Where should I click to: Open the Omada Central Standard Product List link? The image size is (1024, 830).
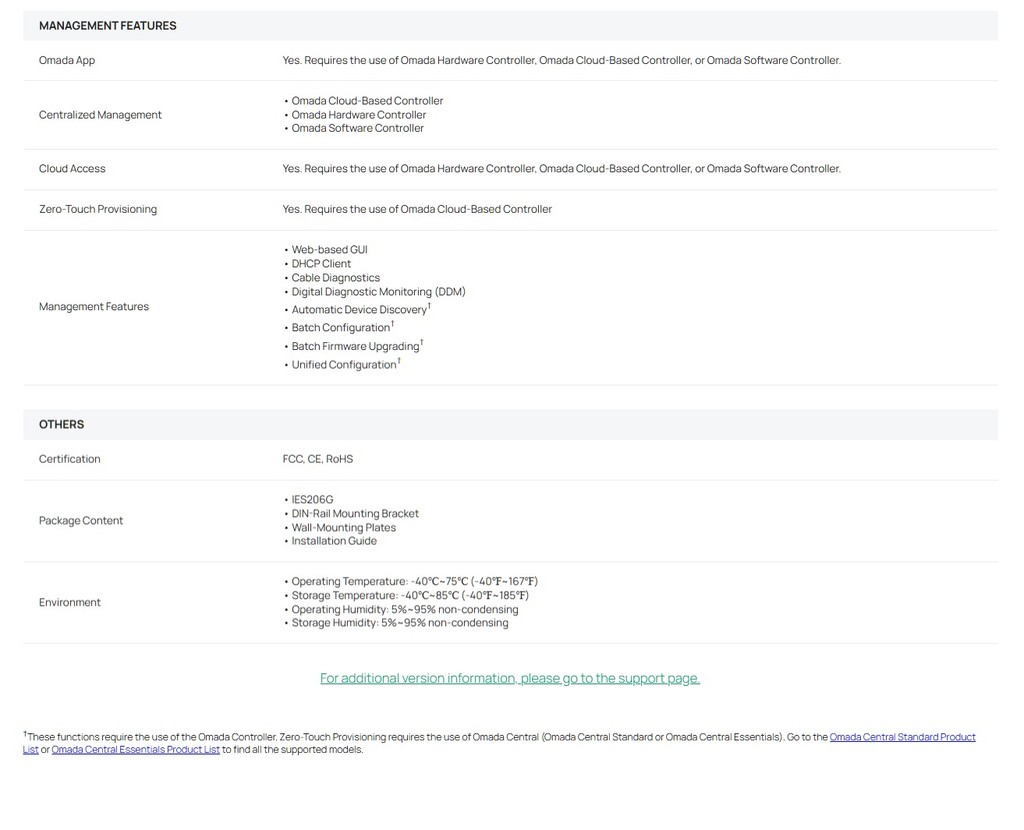[902, 737]
